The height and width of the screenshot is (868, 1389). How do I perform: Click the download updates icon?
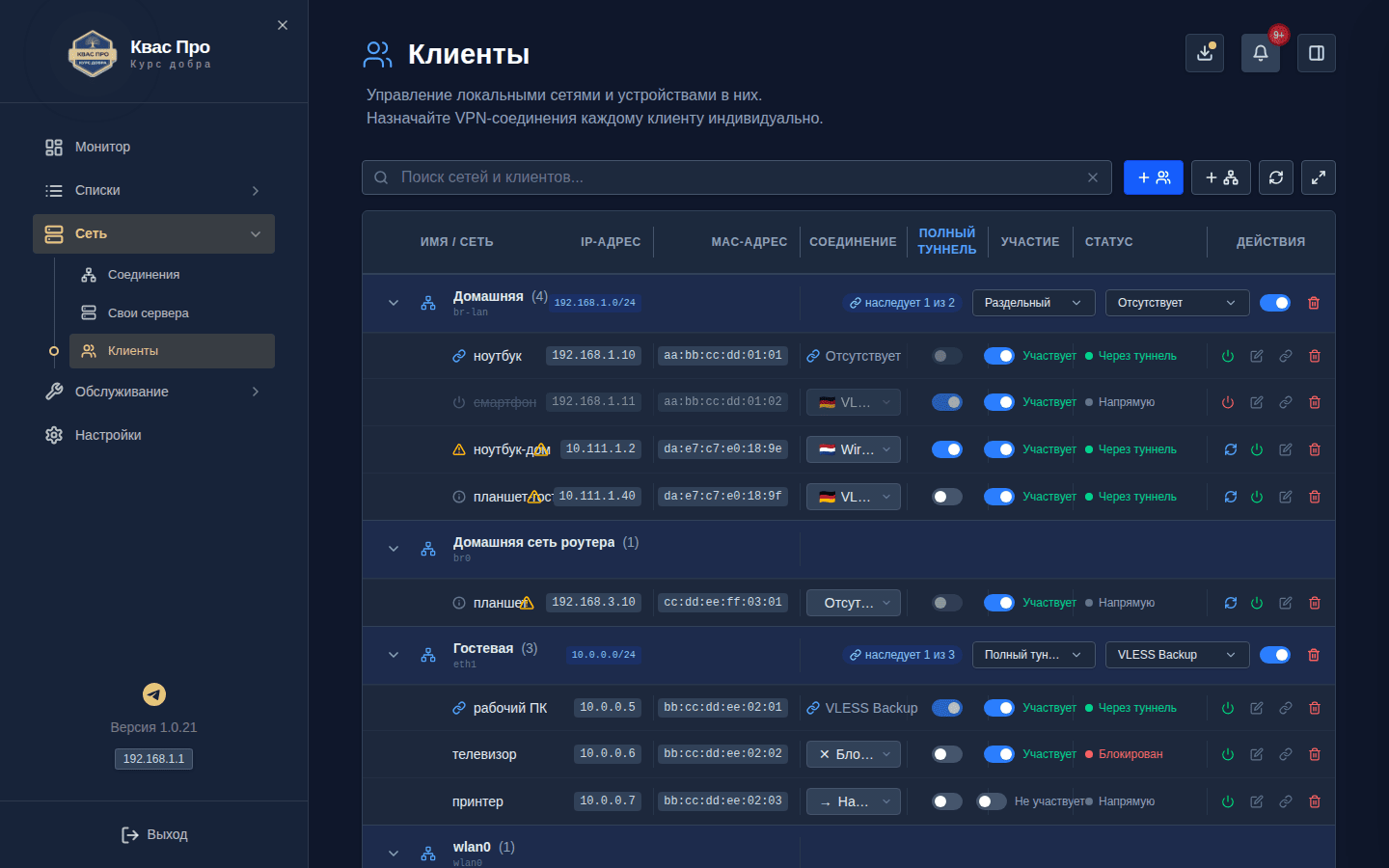(x=1205, y=53)
